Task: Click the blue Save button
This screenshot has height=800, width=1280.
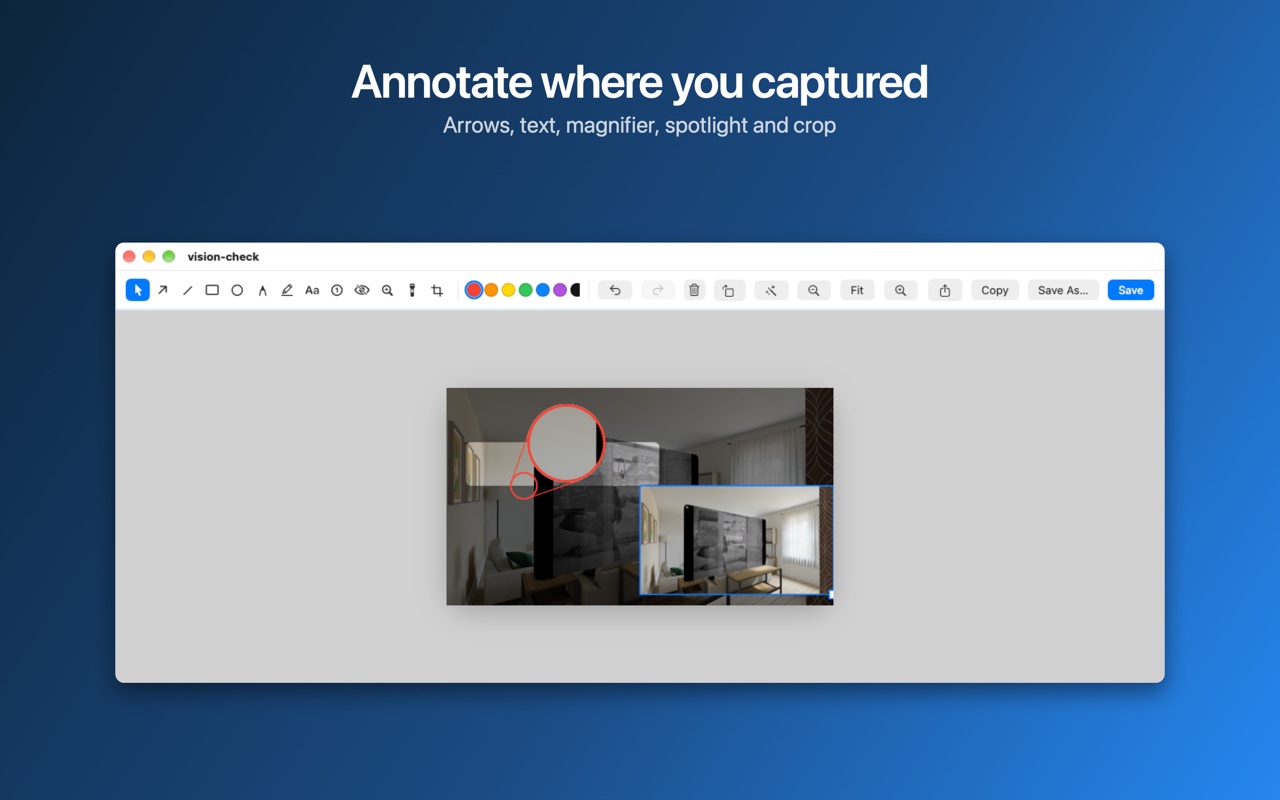Action: (x=1131, y=290)
